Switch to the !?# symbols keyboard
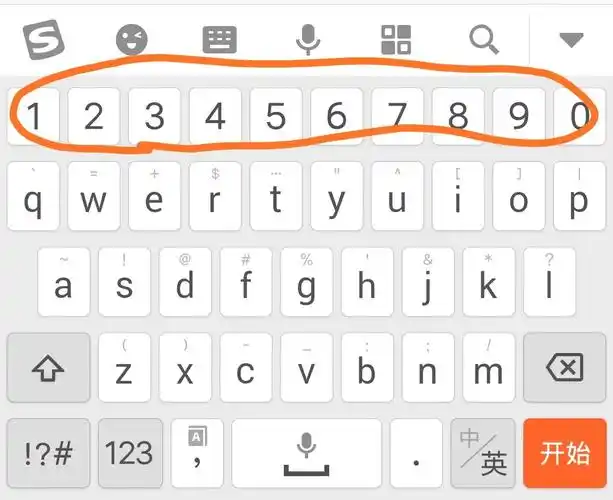613x500 pixels. tap(48, 453)
